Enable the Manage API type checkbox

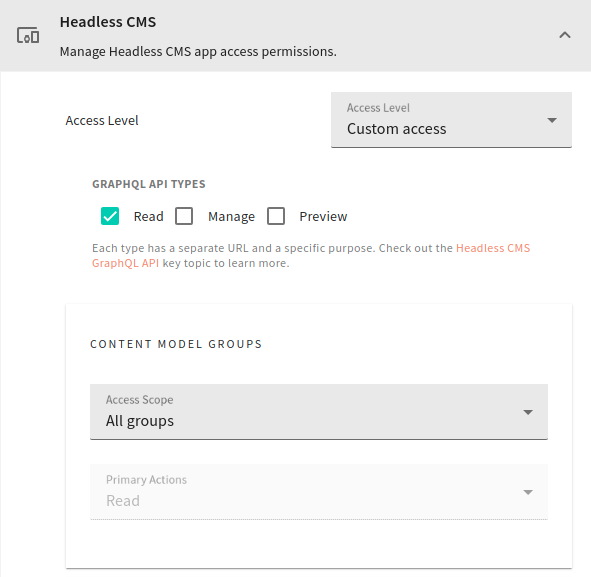[184, 216]
